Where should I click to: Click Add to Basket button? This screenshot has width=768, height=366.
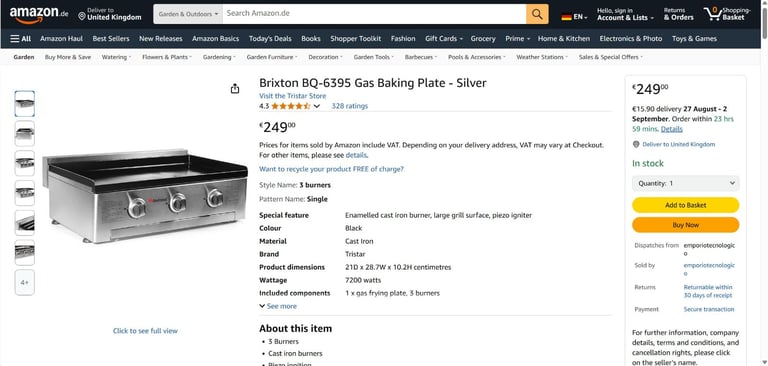pos(685,205)
